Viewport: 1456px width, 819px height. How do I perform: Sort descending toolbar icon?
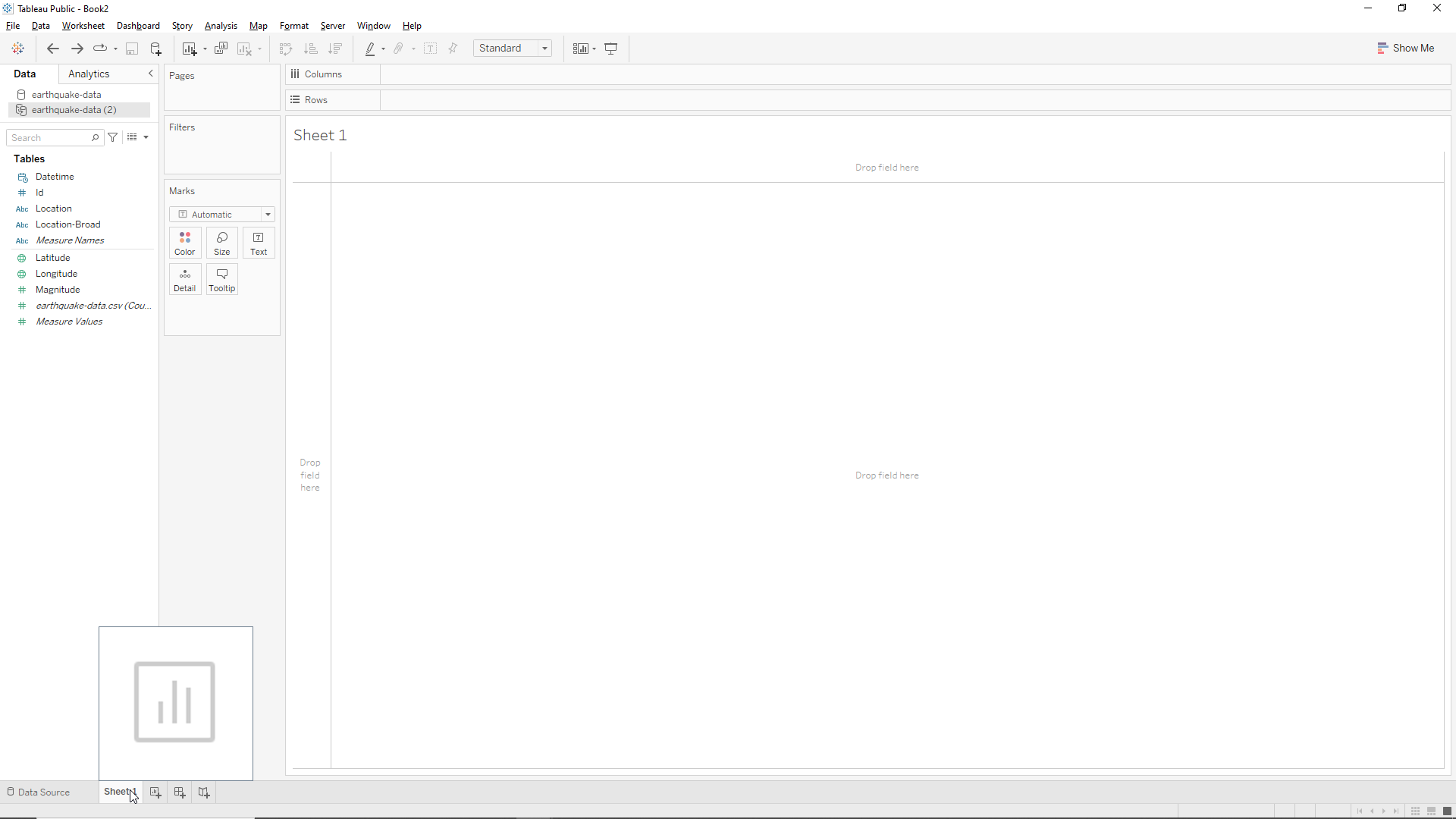click(335, 49)
